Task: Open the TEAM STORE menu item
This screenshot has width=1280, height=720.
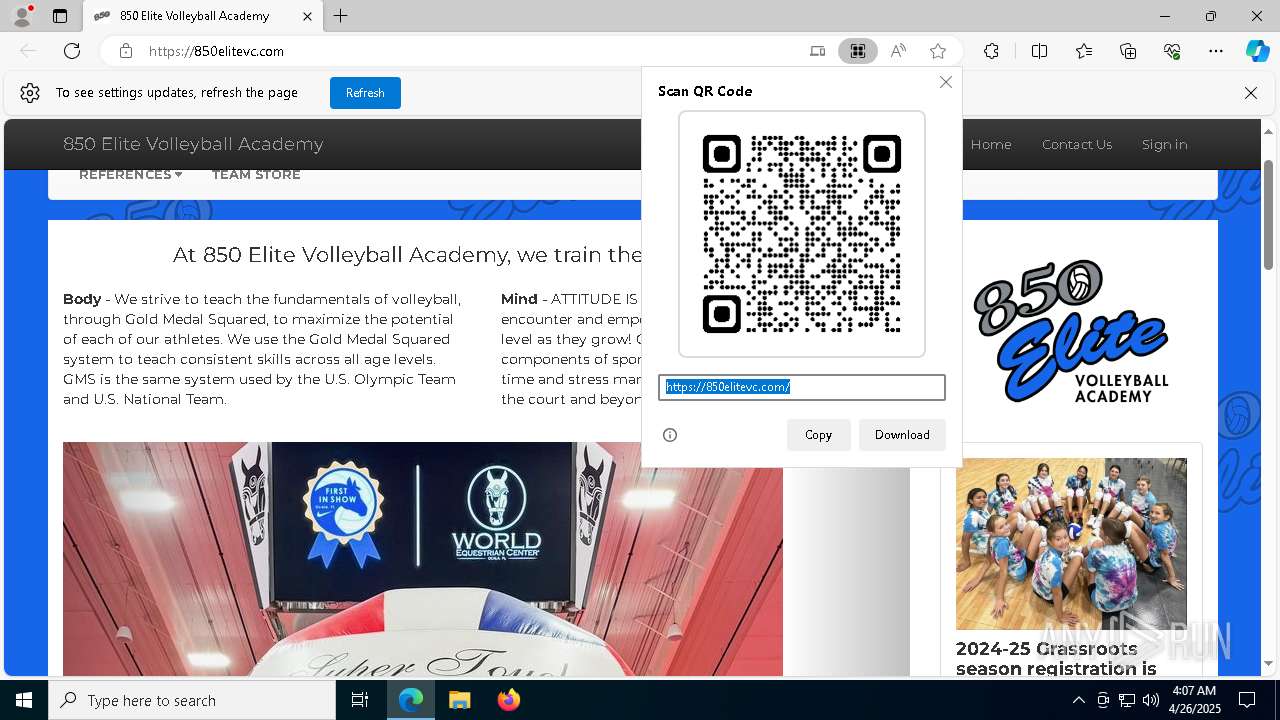Action: click(x=256, y=175)
